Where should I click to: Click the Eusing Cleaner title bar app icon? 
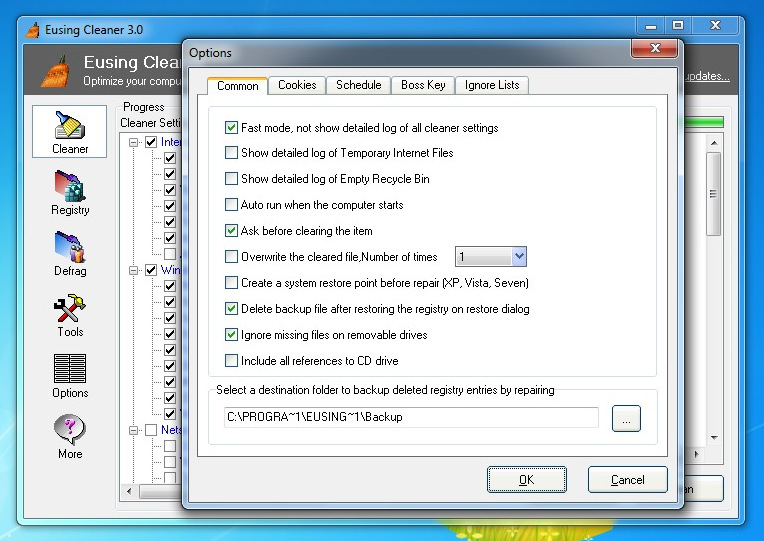[x=33, y=30]
